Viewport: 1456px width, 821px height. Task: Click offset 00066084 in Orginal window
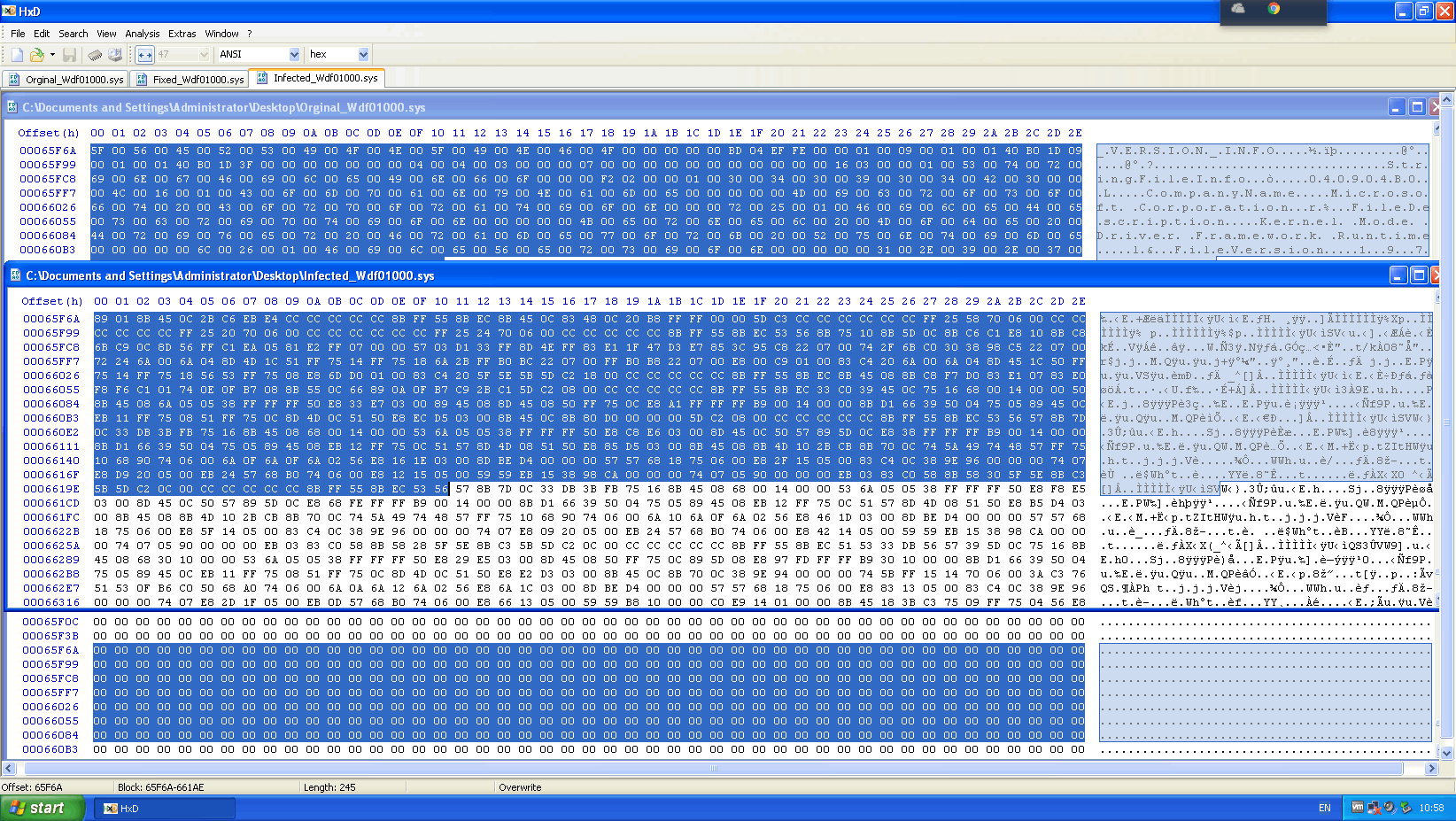[48, 236]
